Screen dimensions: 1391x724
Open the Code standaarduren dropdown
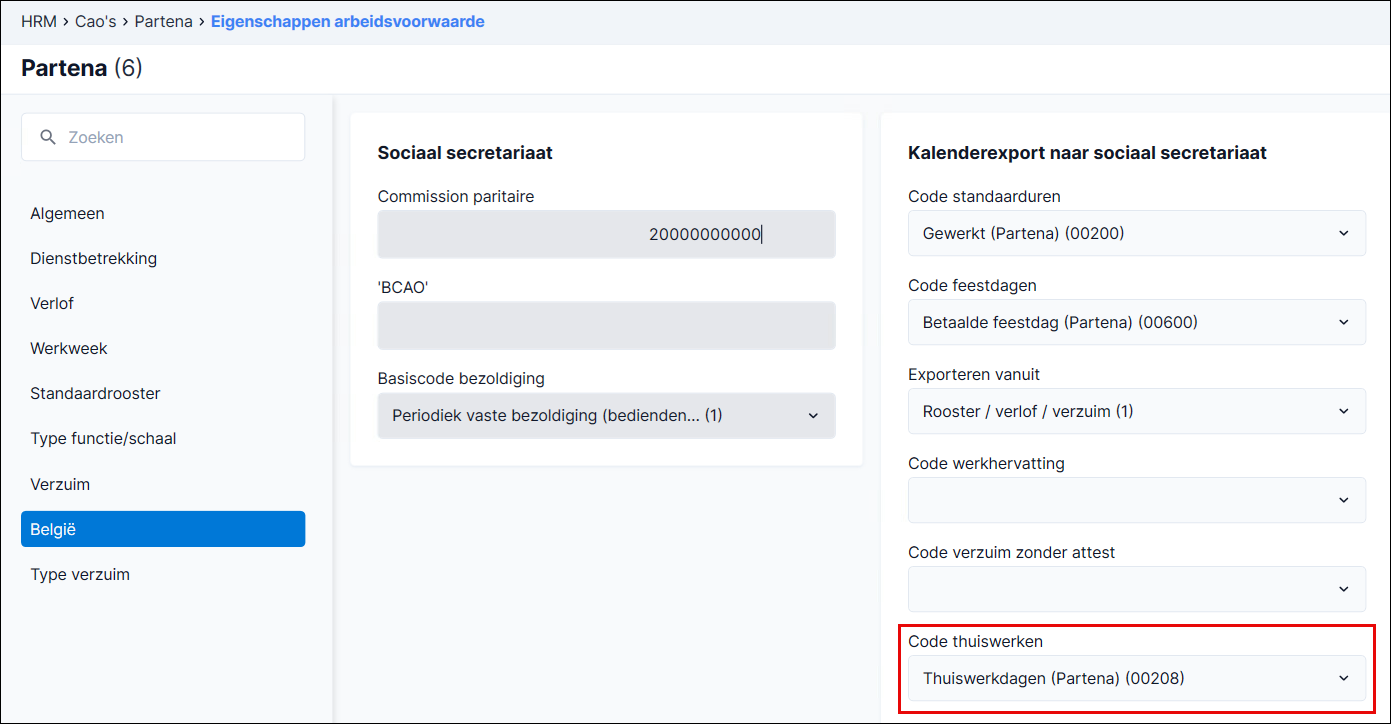tap(1136, 233)
